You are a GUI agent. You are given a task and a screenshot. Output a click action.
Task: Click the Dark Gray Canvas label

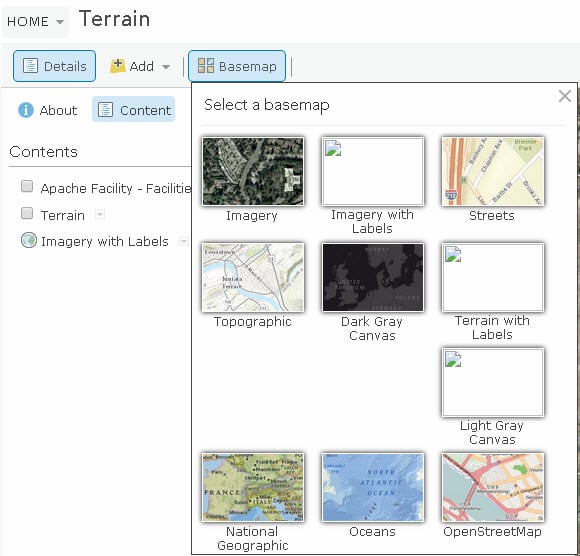pyautogui.click(x=372, y=328)
